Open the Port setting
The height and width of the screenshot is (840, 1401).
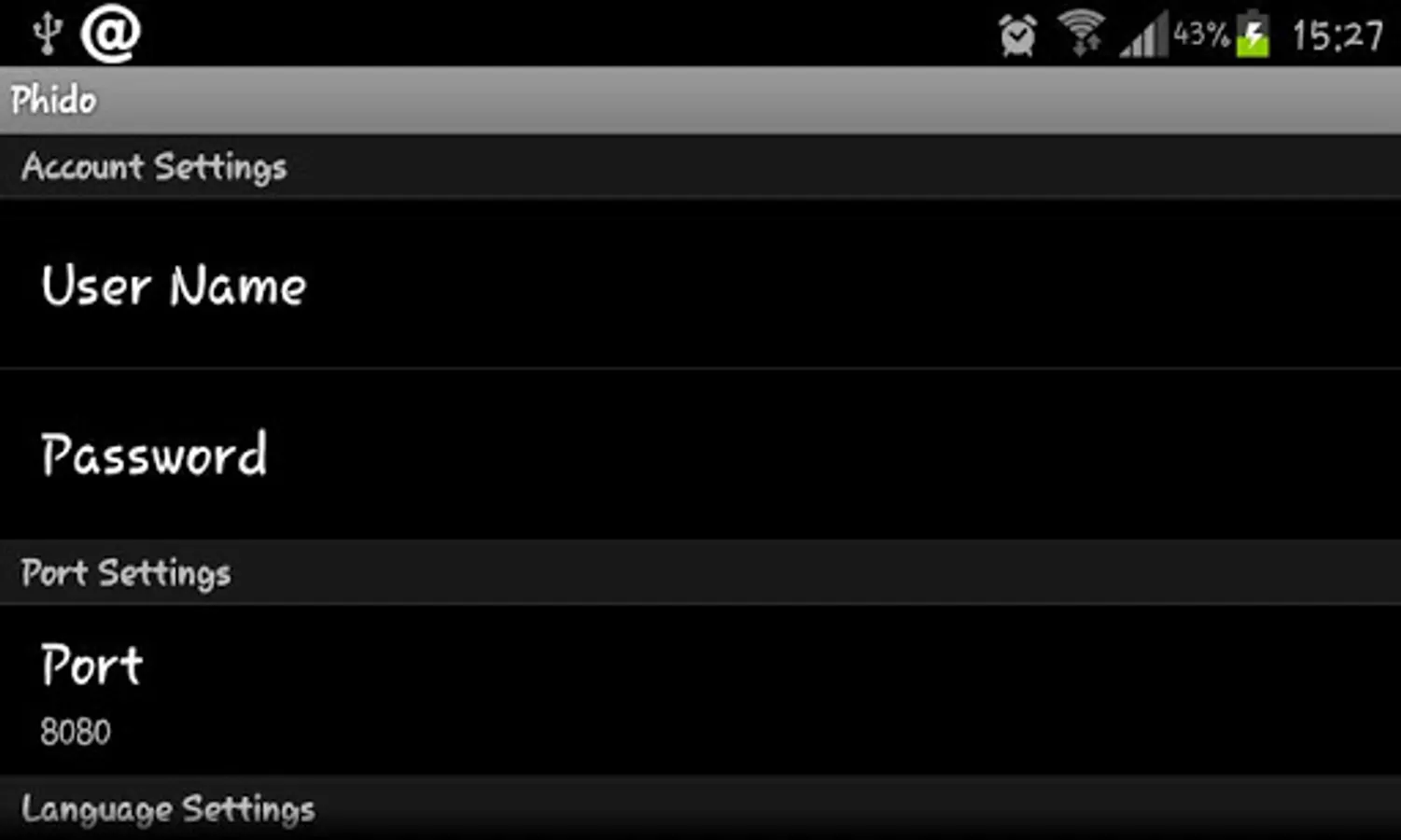(x=700, y=690)
